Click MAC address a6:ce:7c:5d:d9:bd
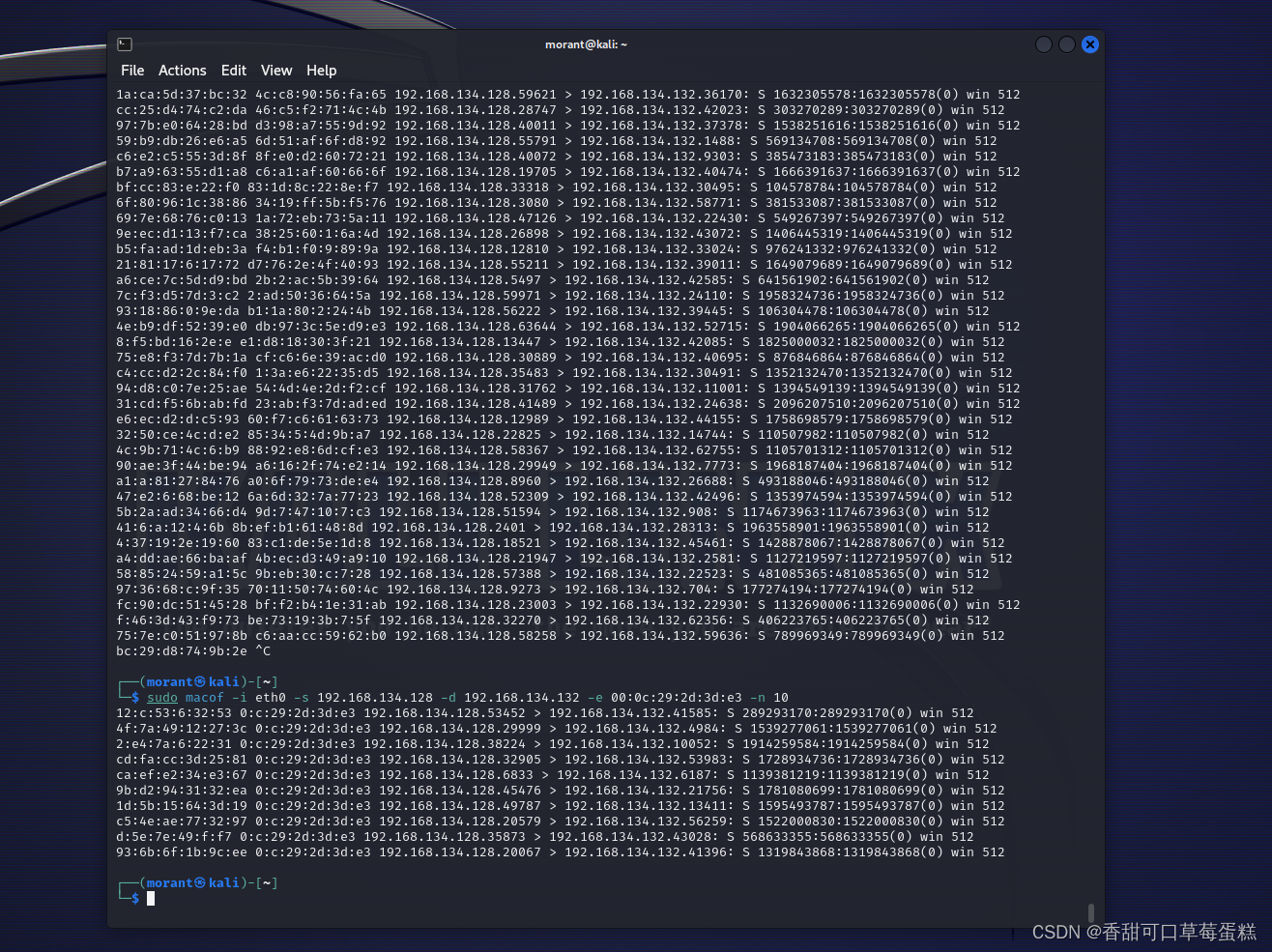Image resolution: width=1272 pixels, height=952 pixels. tap(182, 280)
